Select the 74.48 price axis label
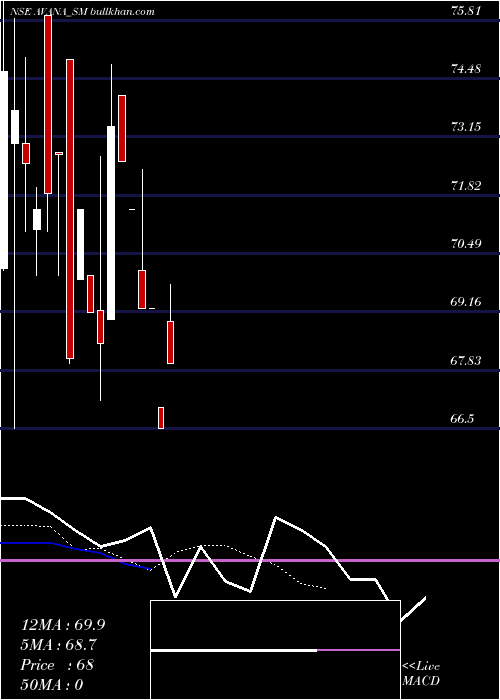This screenshot has width=500, height=700. click(466, 69)
